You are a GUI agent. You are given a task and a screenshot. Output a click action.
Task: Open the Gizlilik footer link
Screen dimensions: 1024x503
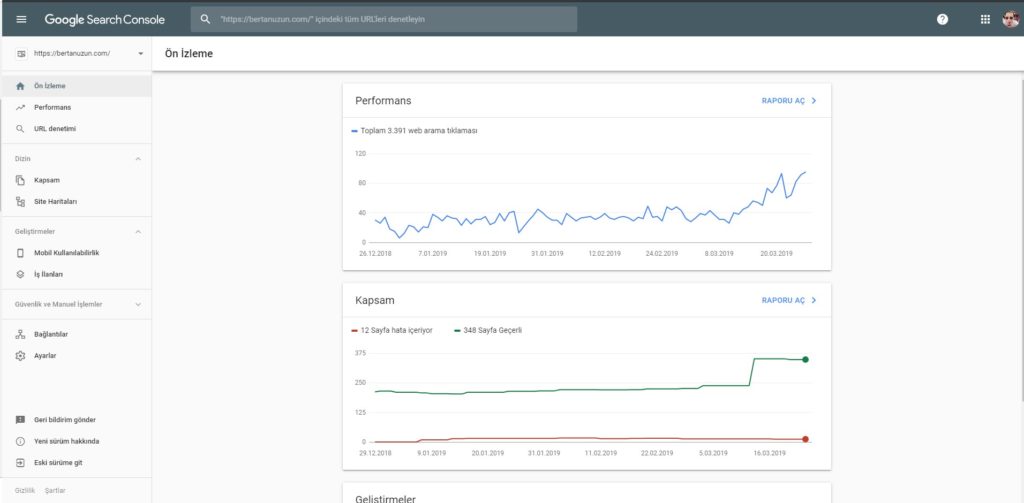point(24,491)
